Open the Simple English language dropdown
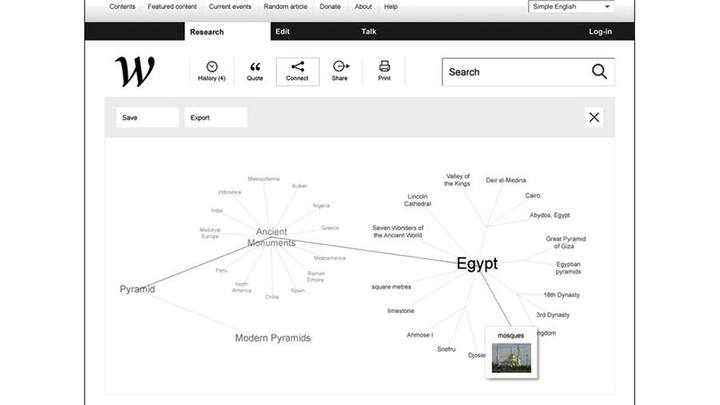 point(571,6)
